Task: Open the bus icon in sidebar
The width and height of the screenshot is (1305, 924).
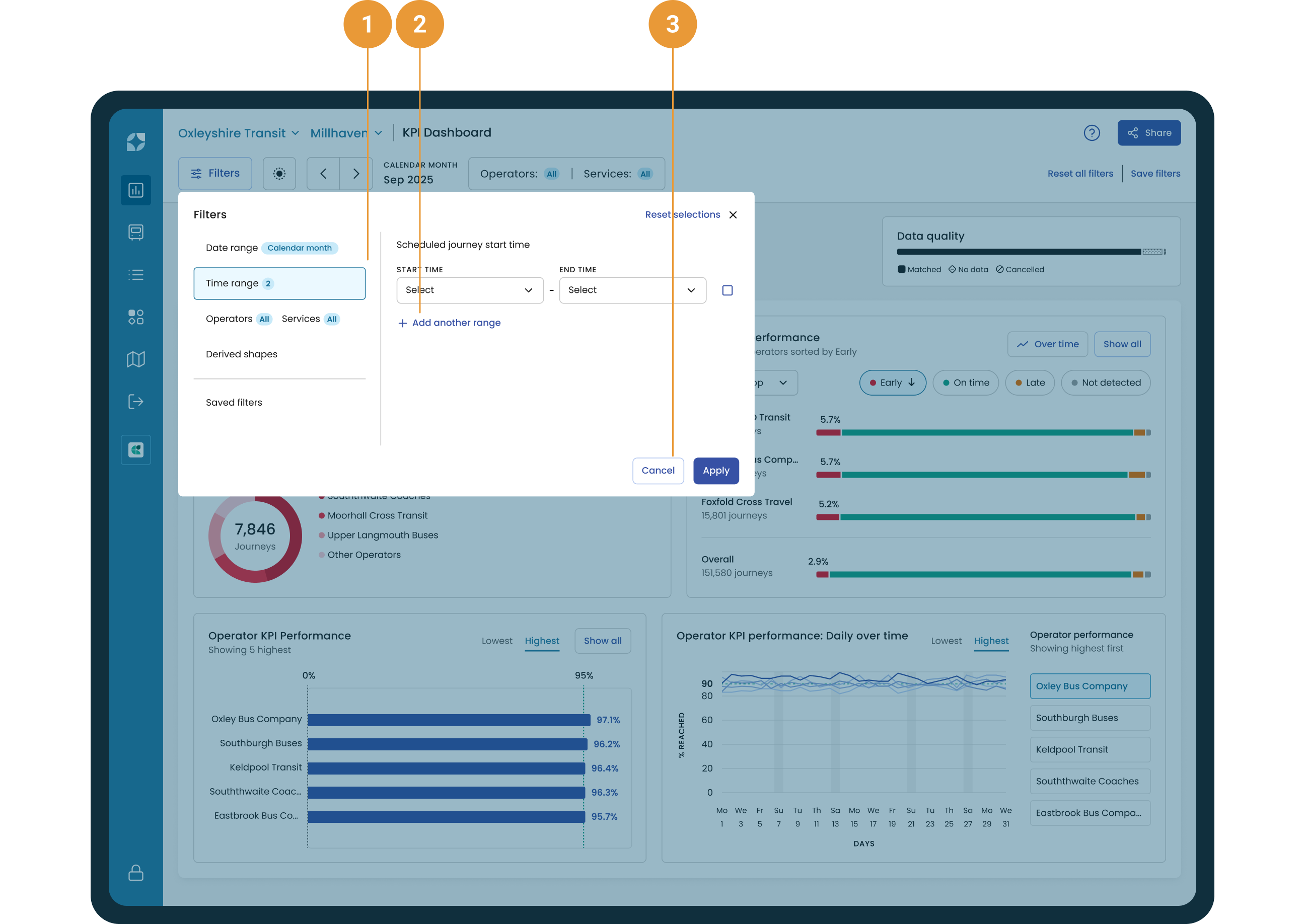Action: [x=135, y=232]
